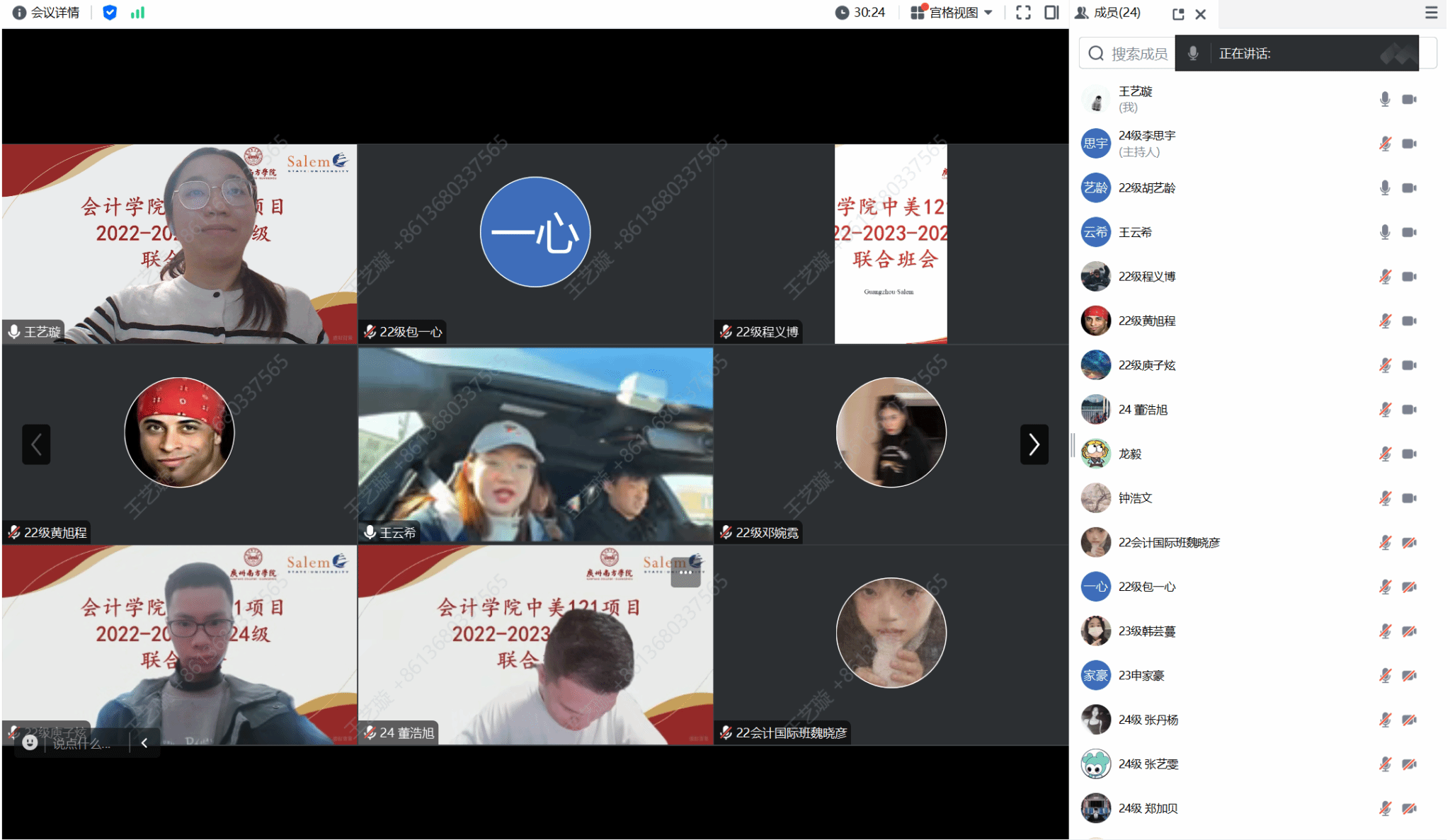Collapse the chat input bar arrow
This screenshot has height=840, width=1450.
(144, 742)
